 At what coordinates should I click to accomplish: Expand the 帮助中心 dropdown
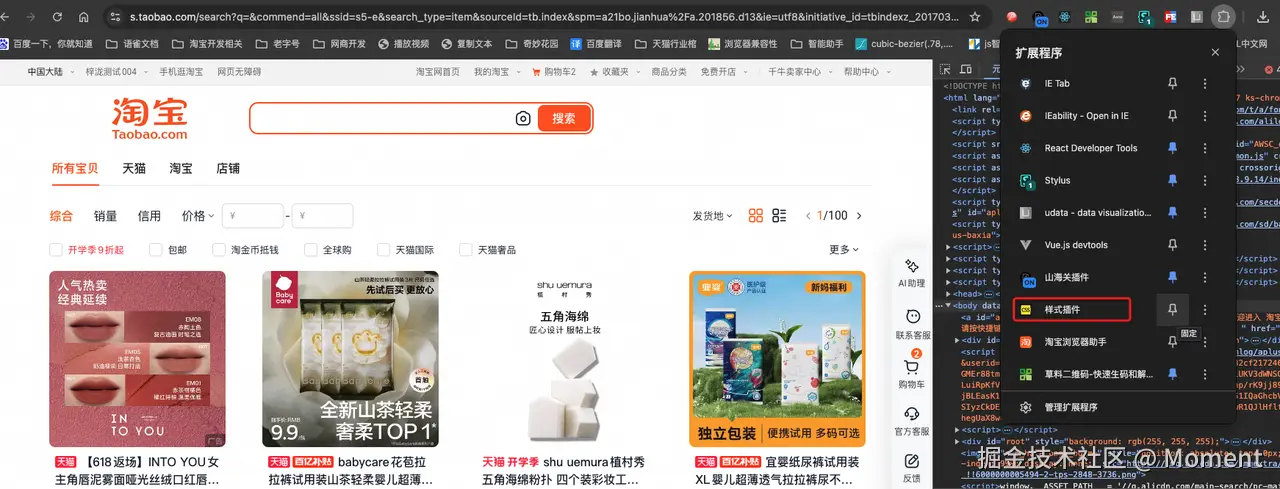click(x=866, y=72)
